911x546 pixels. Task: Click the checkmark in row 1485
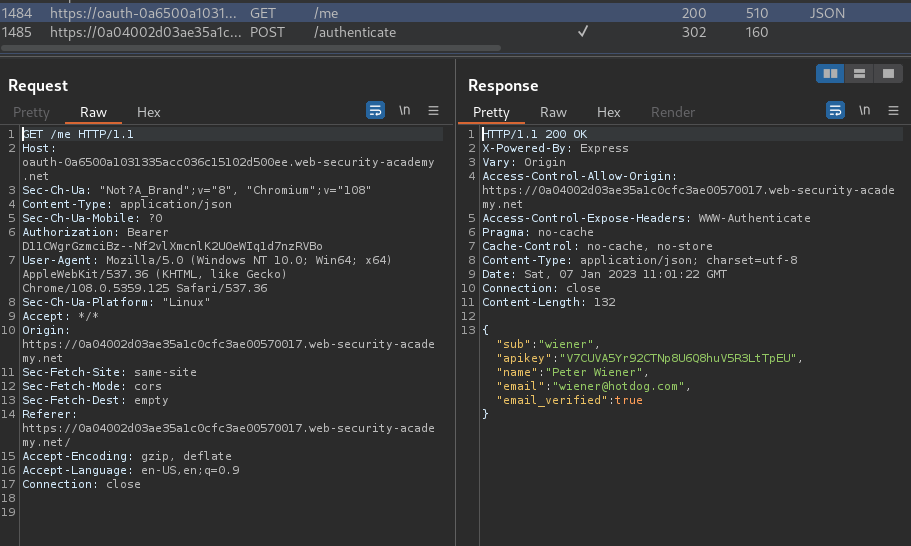tap(583, 31)
